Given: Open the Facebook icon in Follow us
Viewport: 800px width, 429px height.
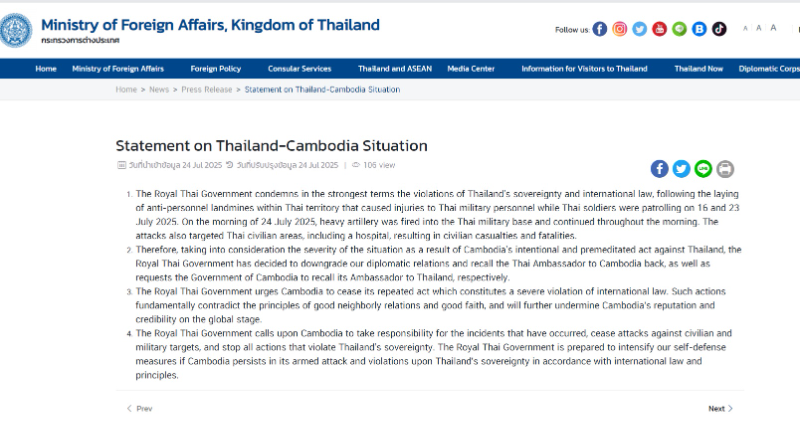Looking at the screenshot, I should pyautogui.click(x=599, y=29).
